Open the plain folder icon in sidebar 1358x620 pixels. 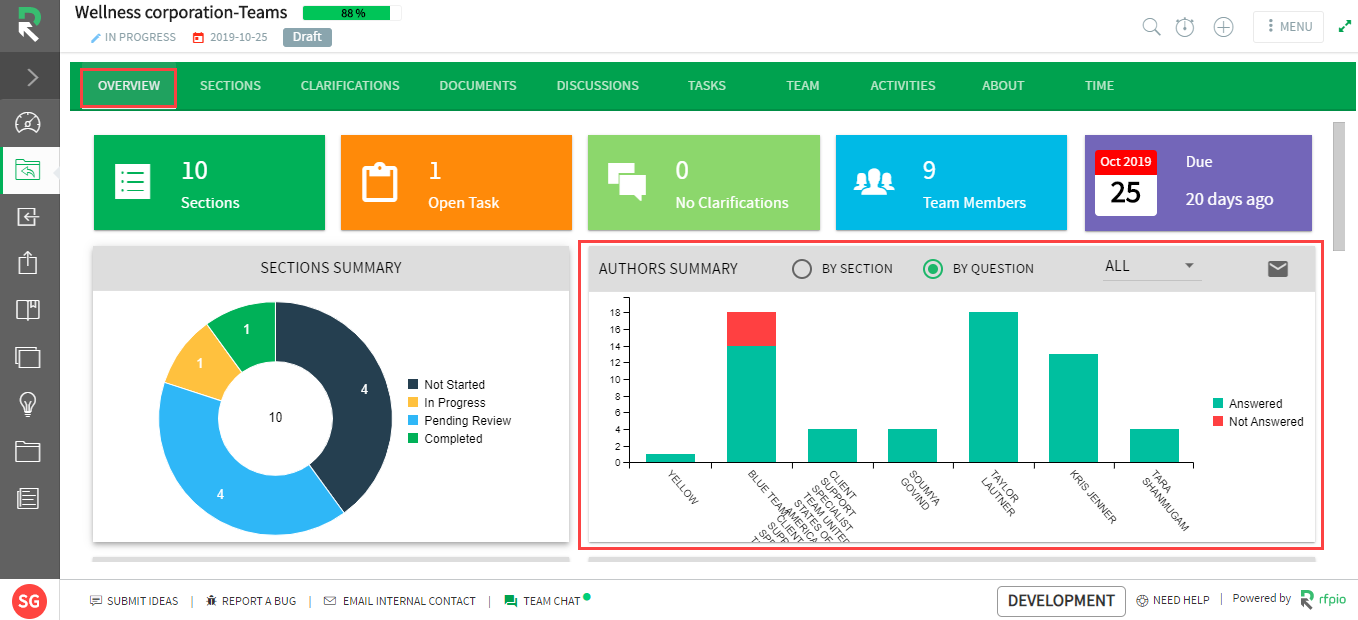pyautogui.click(x=28, y=451)
